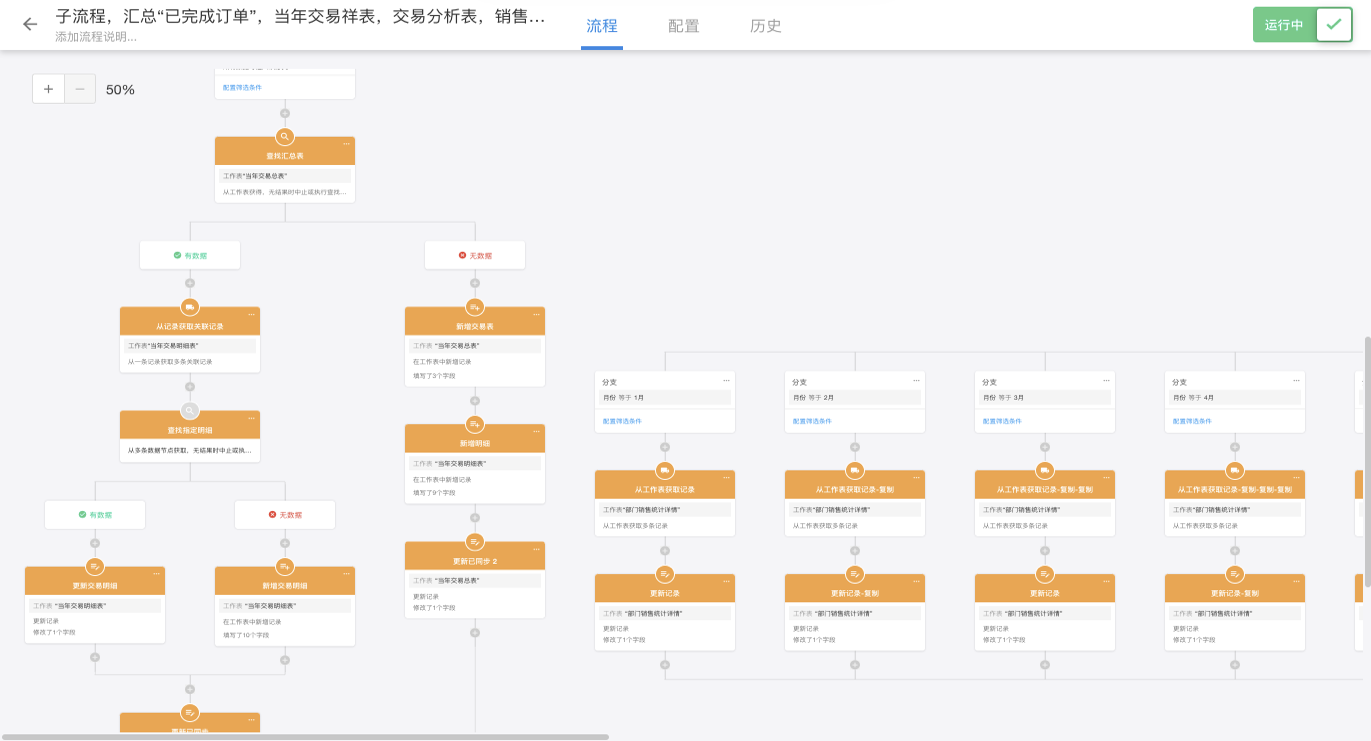Open the more menu on 新增明细 node

coord(536,431)
